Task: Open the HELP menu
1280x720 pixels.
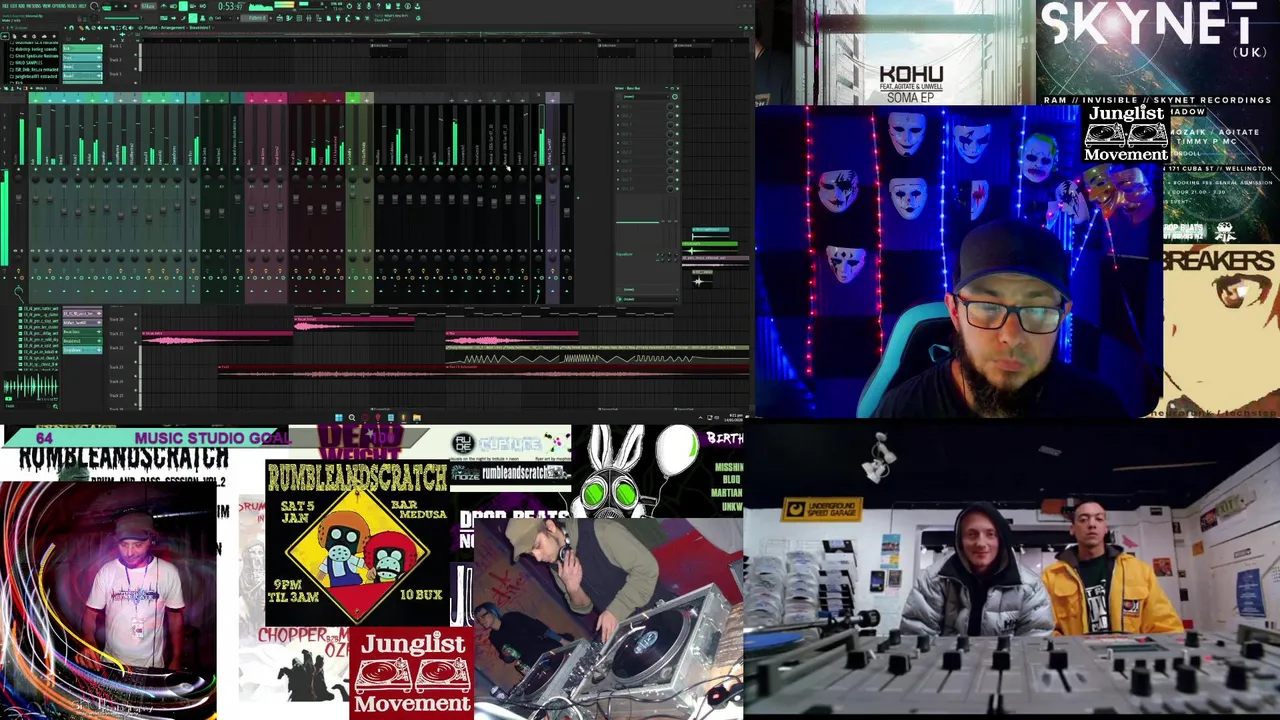Action: 82,6
